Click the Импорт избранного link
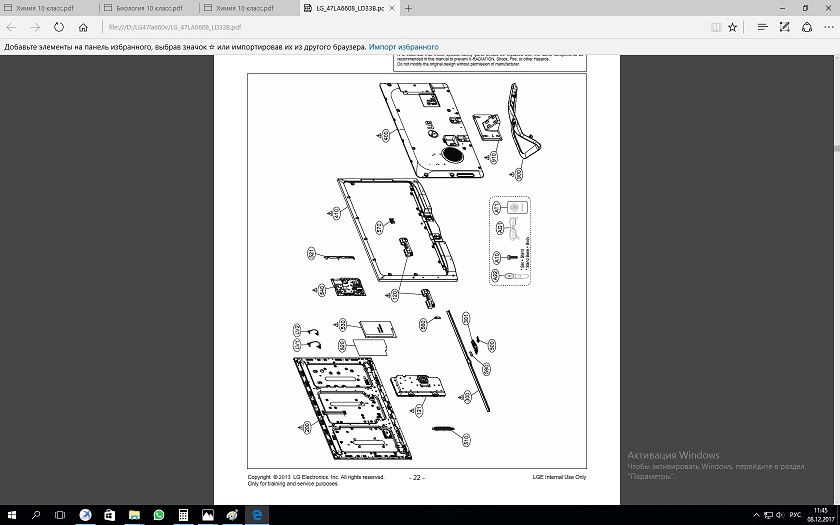The width and height of the screenshot is (840, 525). click(x=403, y=47)
